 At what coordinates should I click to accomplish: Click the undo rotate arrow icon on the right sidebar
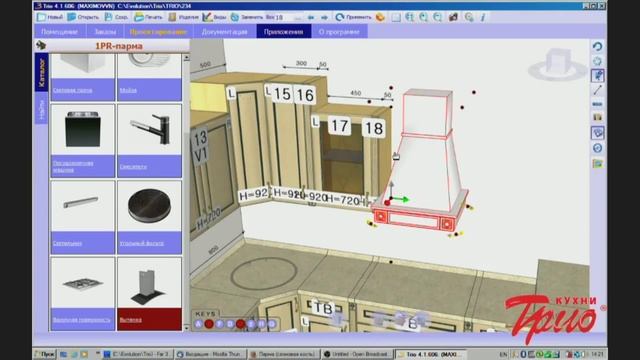tap(598, 47)
